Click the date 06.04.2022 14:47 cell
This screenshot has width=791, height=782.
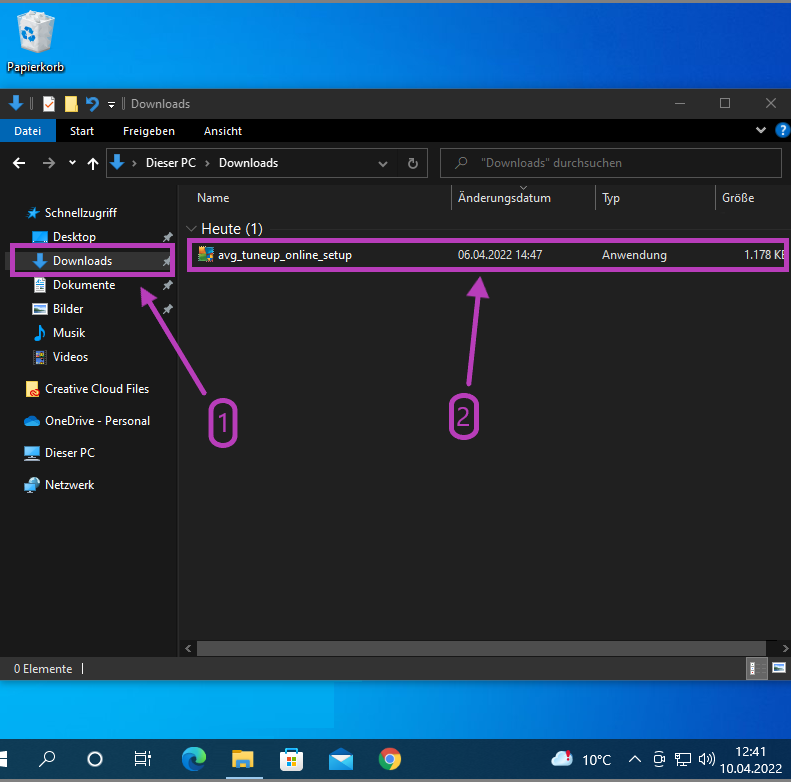[x=500, y=255]
